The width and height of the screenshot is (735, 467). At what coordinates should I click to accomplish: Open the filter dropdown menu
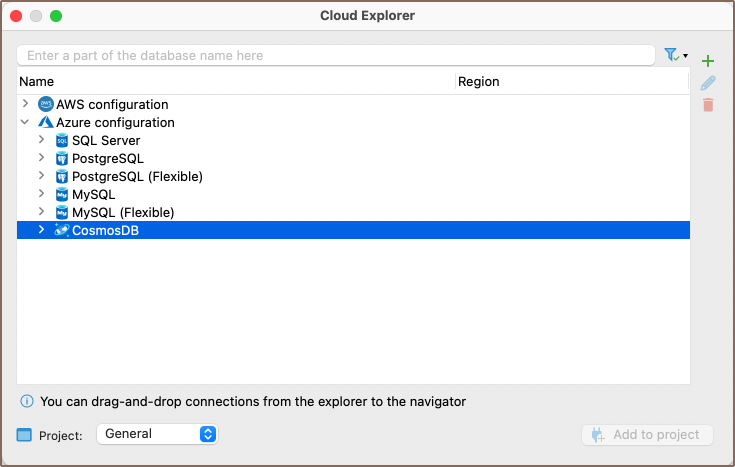click(676, 55)
